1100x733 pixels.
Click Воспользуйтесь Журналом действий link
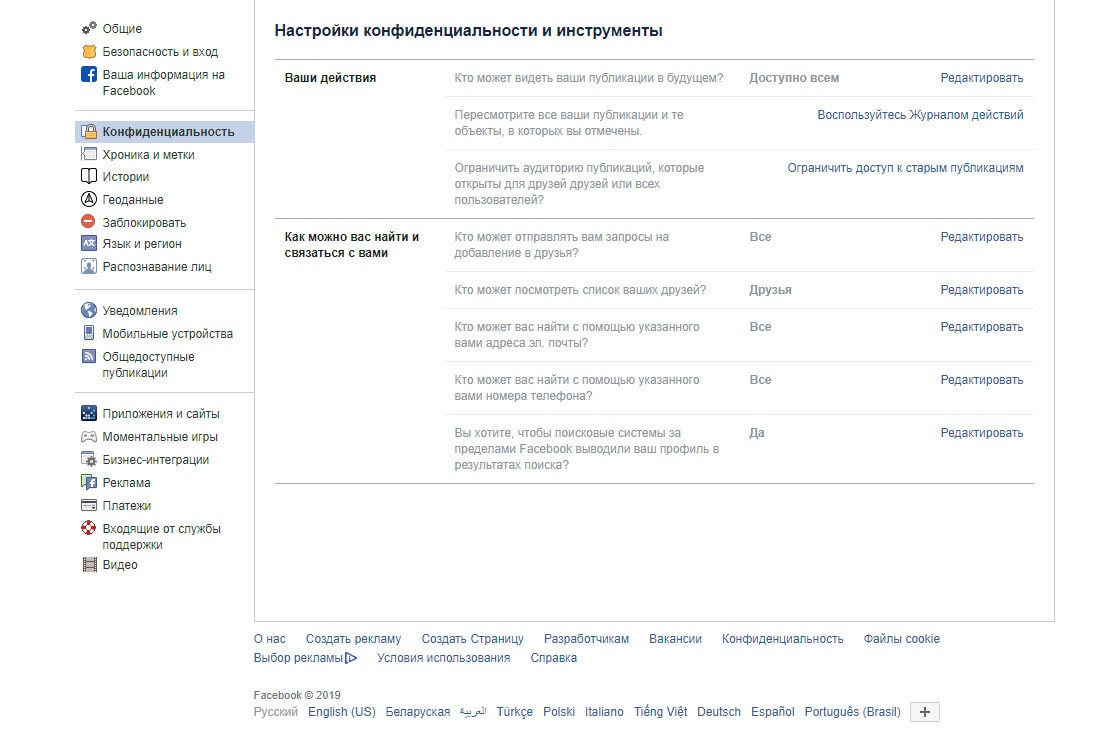pos(920,114)
